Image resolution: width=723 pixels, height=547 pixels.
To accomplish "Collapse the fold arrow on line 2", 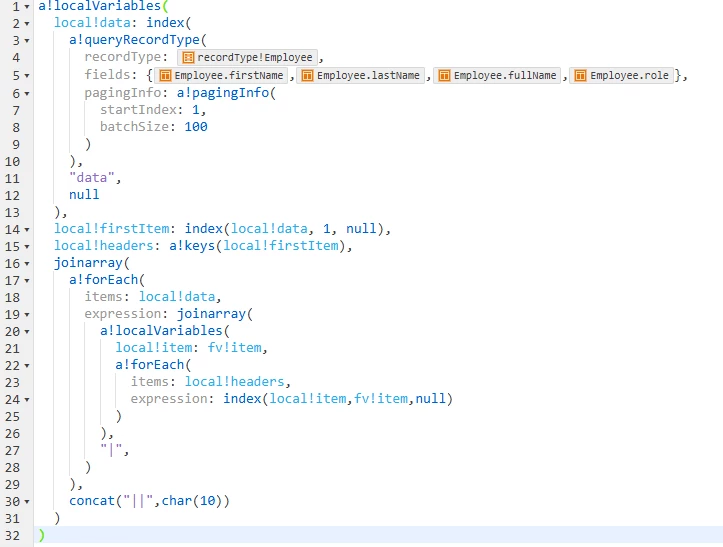I will 27,24.
